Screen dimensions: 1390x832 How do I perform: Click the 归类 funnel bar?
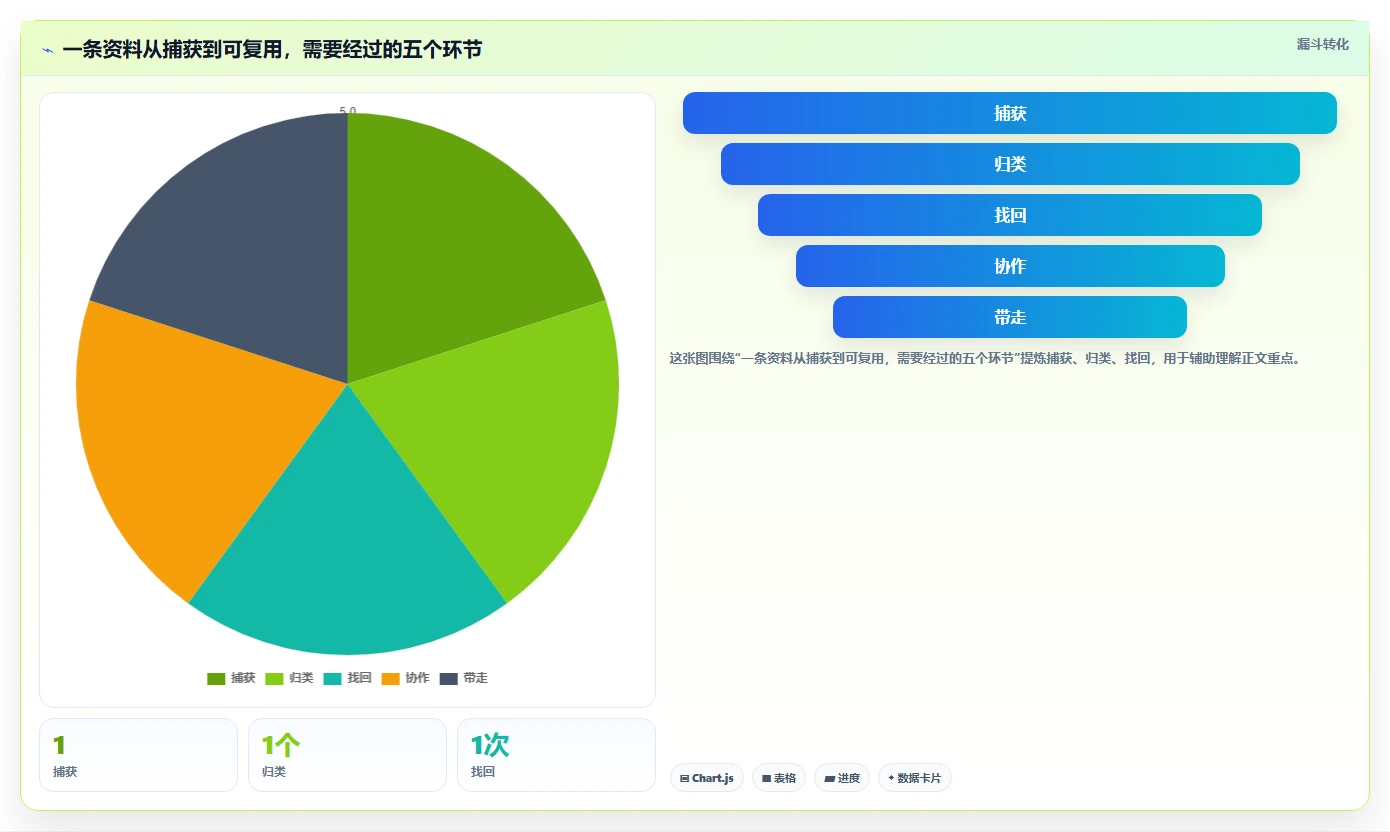click(1010, 164)
